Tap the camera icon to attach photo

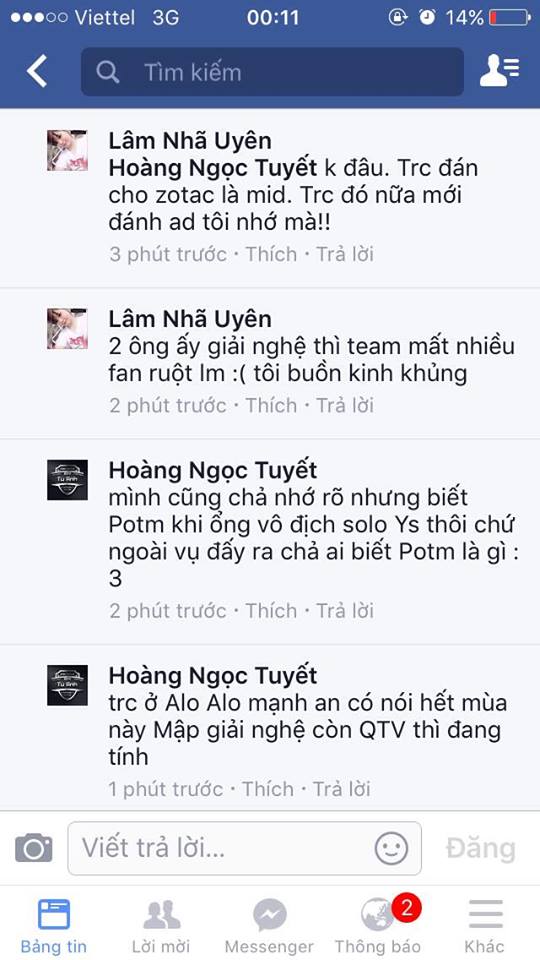34,848
